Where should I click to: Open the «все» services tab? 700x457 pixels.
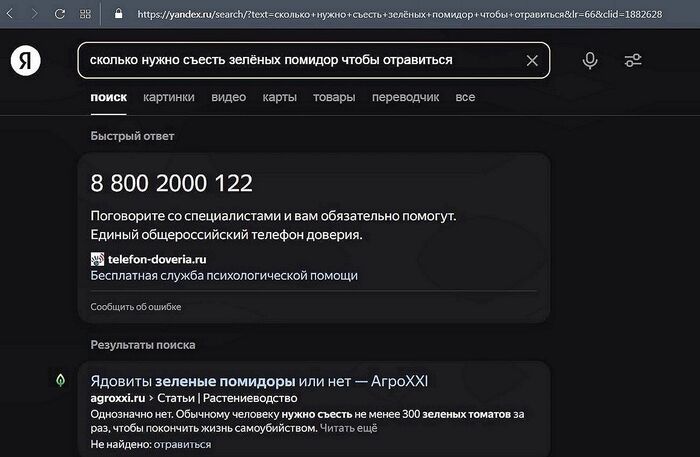pos(465,97)
